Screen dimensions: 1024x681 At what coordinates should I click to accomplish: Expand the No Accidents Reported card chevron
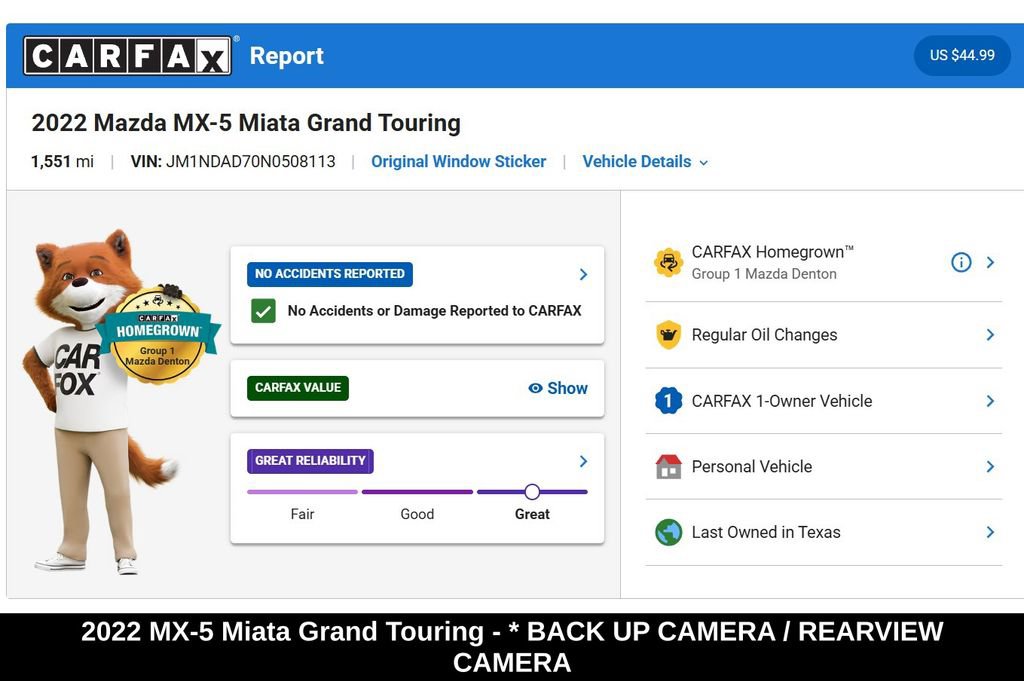pos(583,274)
